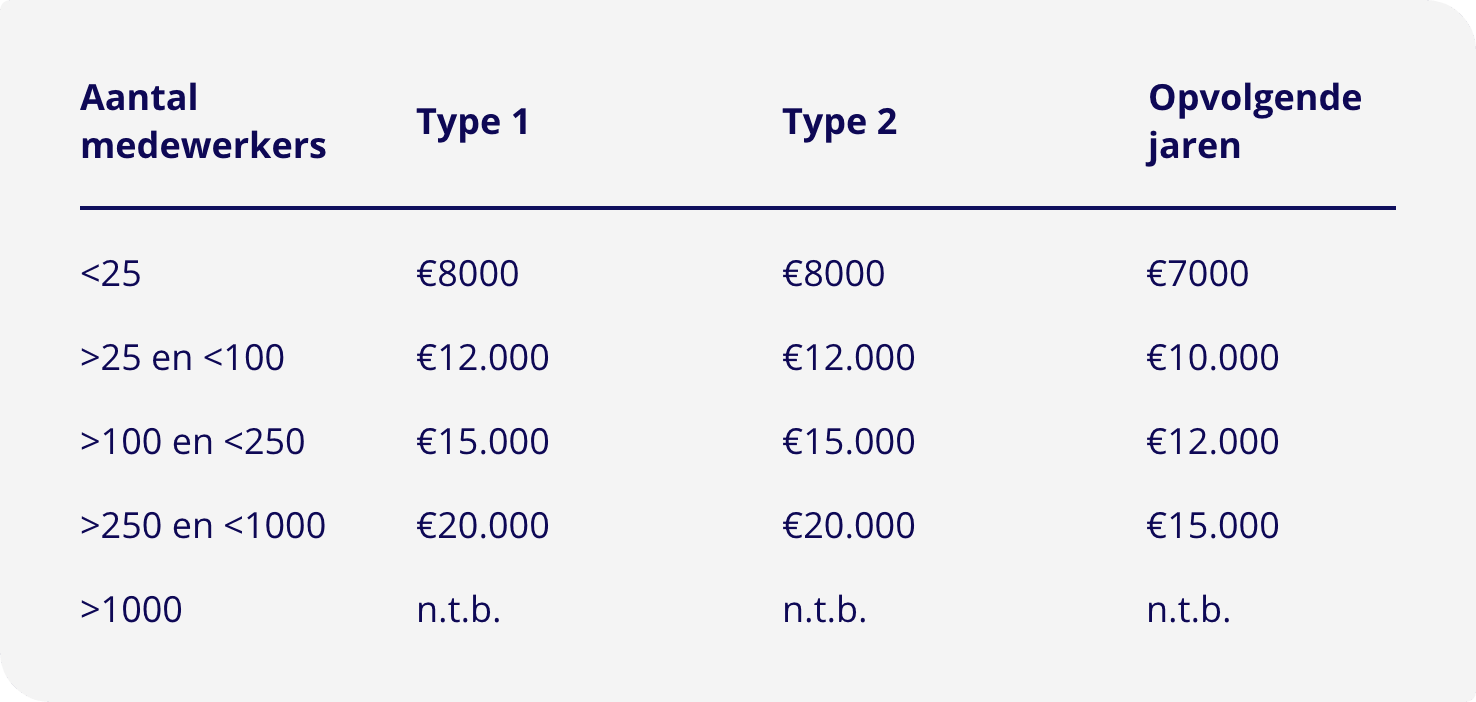
Task: Select the 'Opvolgende jaren' column header
Action: pyautogui.click(x=1254, y=122)
